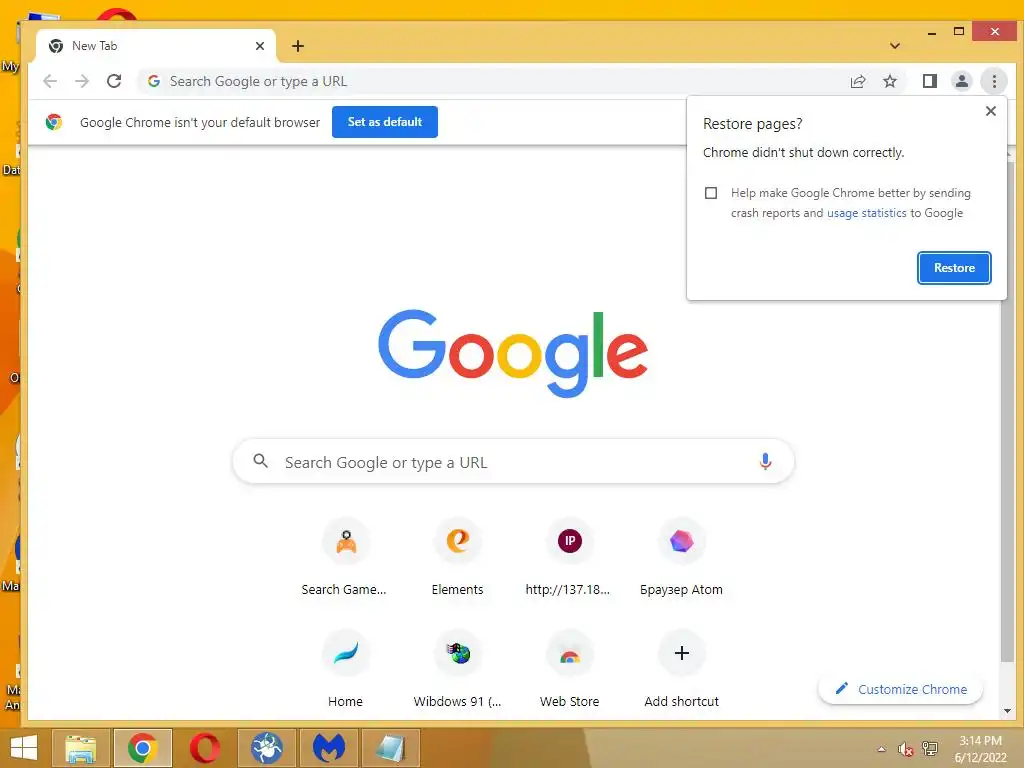
Task: Start voice search with microphone icon
Action: pos(765,462)
